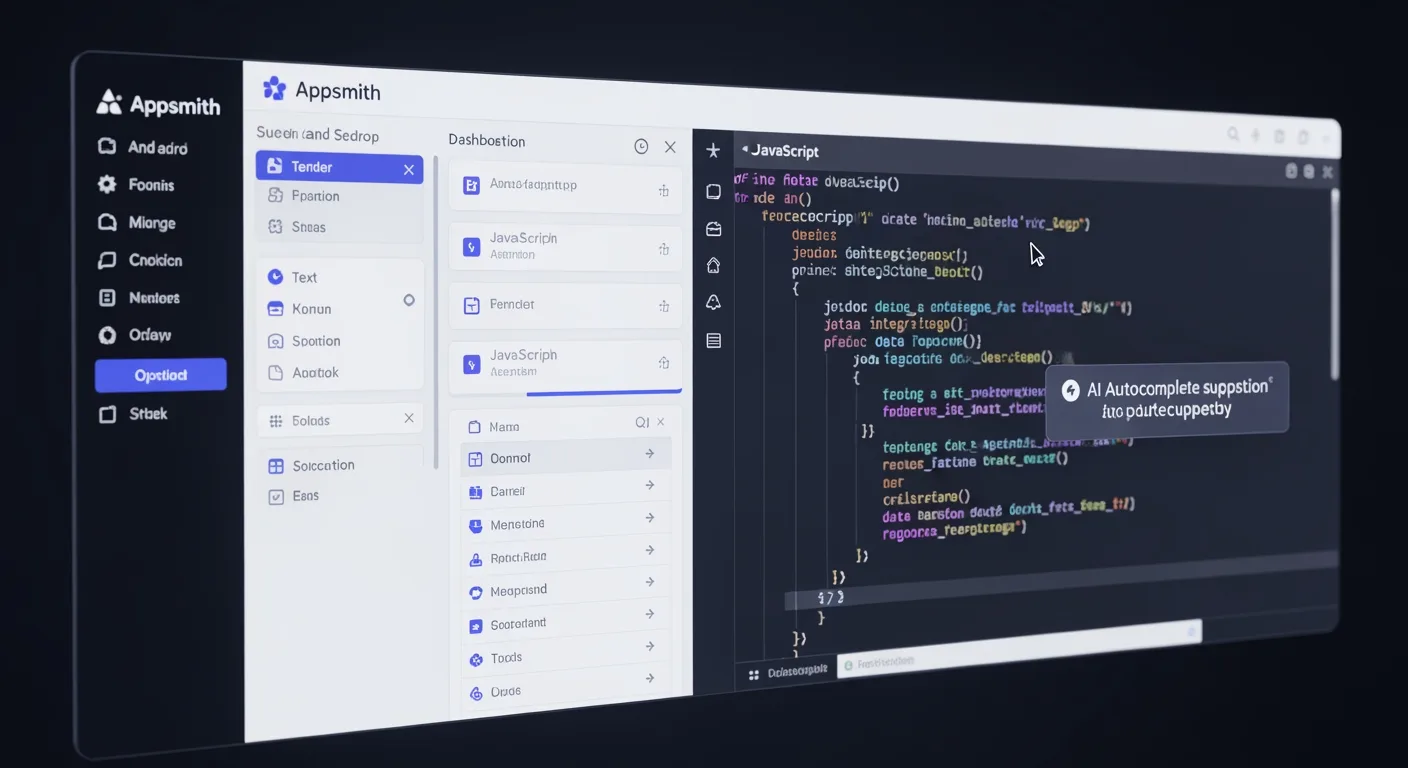Click the clock icon next to Dashbostion
The height and width of the screenshot is (768, 1408).
click(x=641, y=147)
